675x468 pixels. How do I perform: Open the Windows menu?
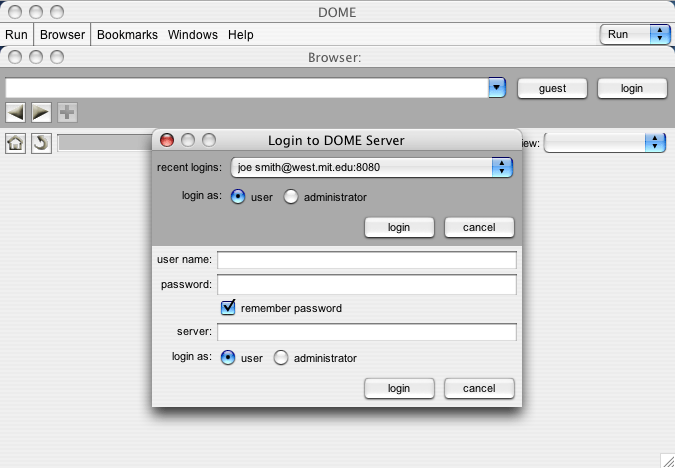point(193,34)
